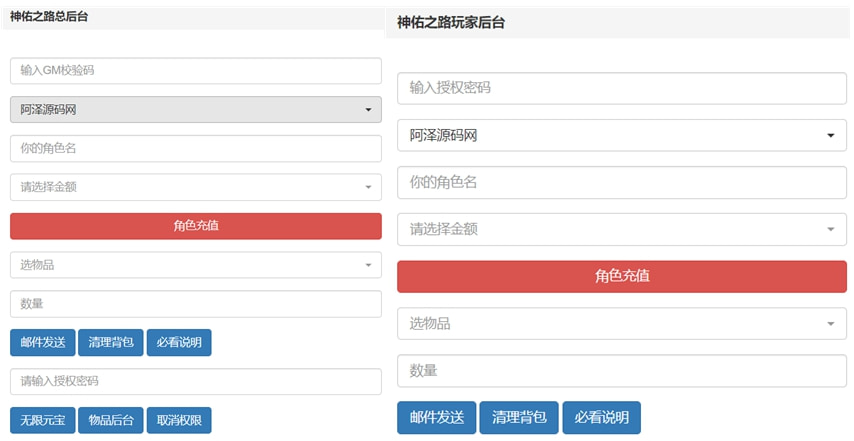Open the 选物品 dropdown in 玩家后台 panel
The width and height of the screenshot is (854, 441).
pyautogui.click(x=621, y=323)
